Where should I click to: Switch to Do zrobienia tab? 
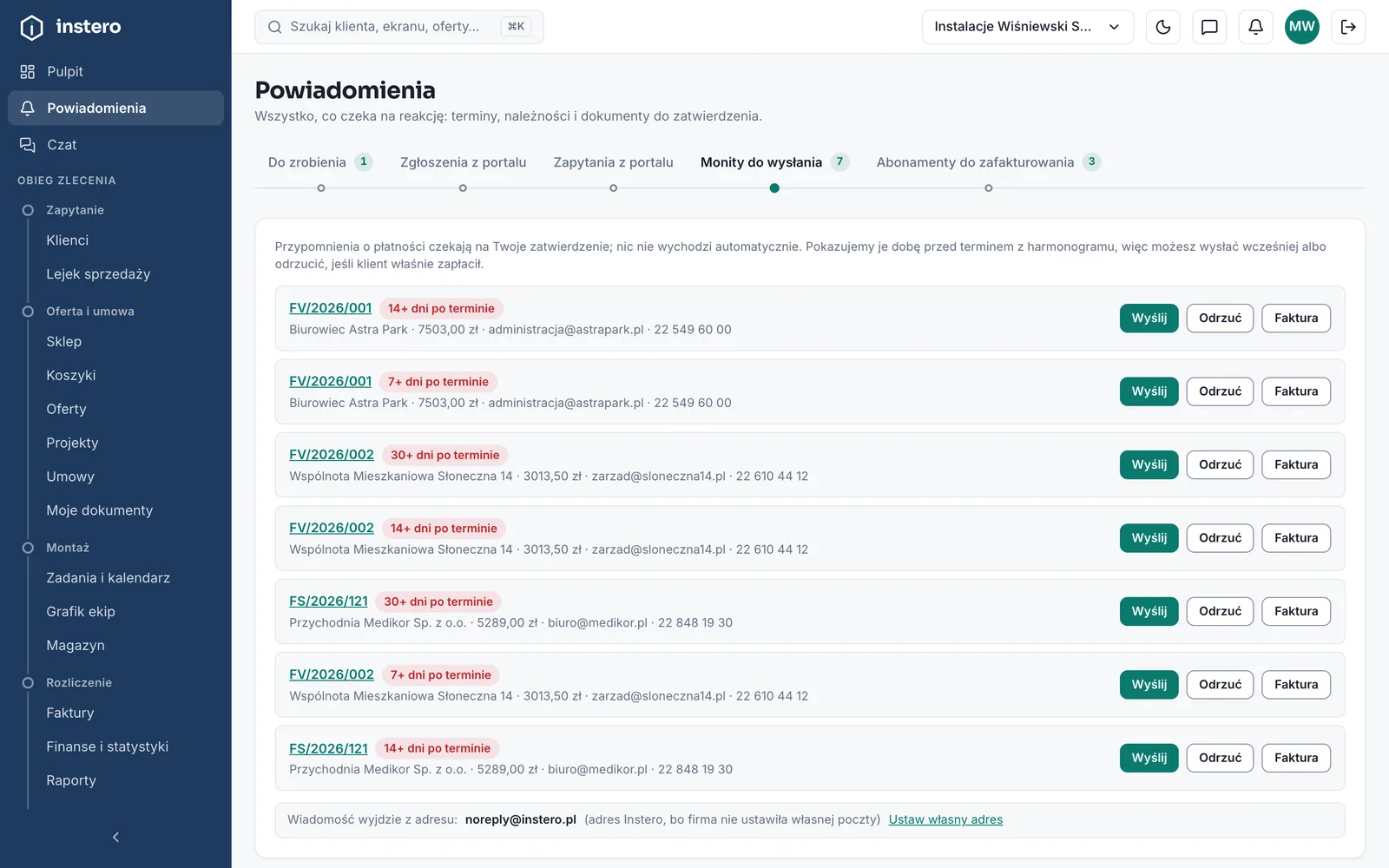[x=320, y=162]
